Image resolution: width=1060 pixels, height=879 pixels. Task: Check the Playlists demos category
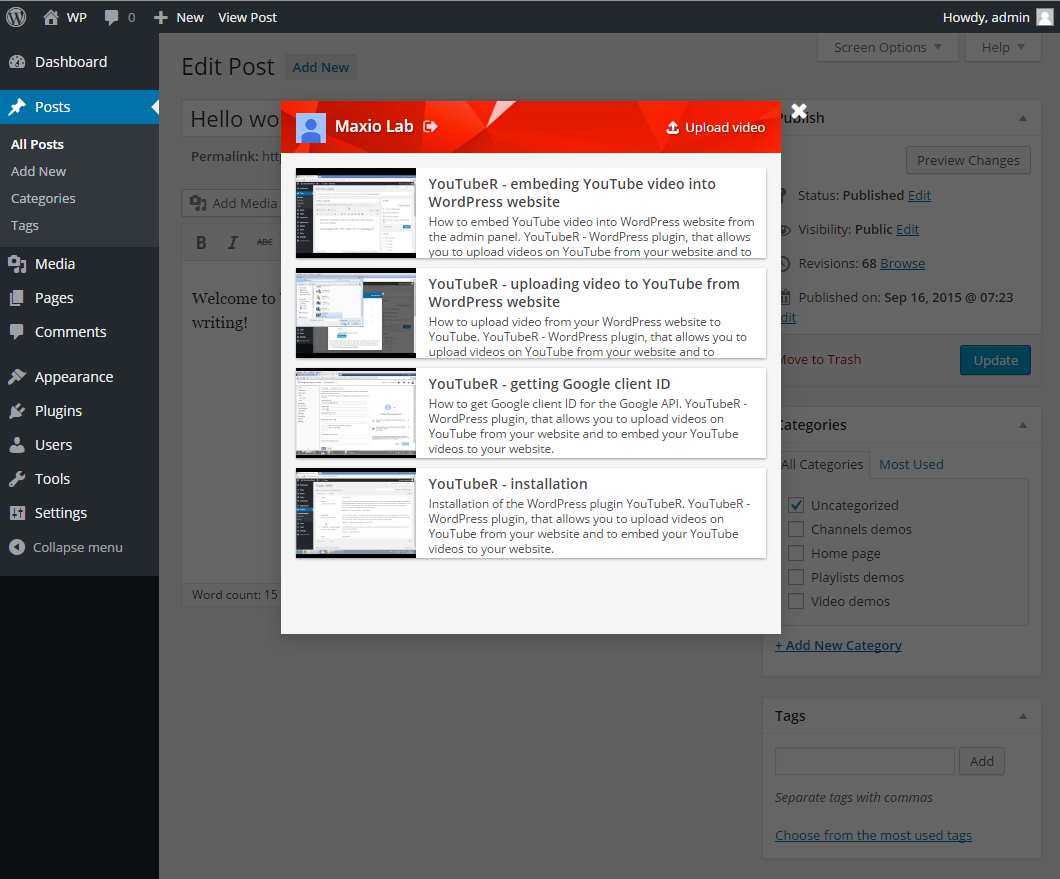tap(796, 577)
